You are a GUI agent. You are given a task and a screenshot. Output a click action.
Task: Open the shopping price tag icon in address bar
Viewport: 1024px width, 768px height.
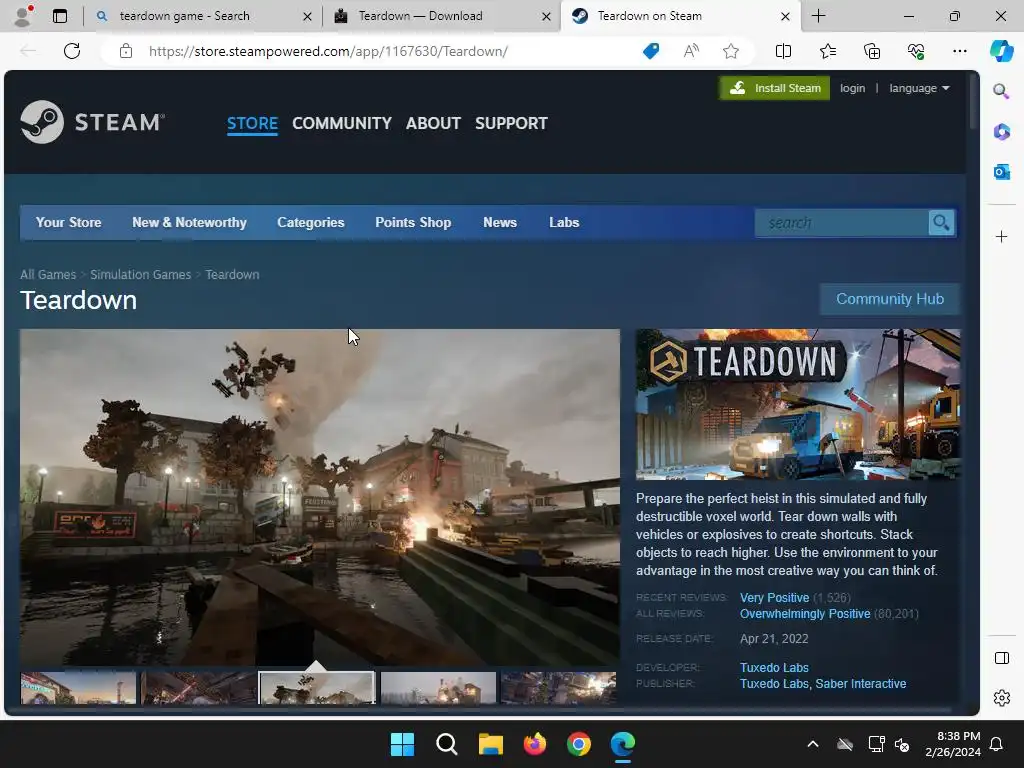tap(651, 51)
